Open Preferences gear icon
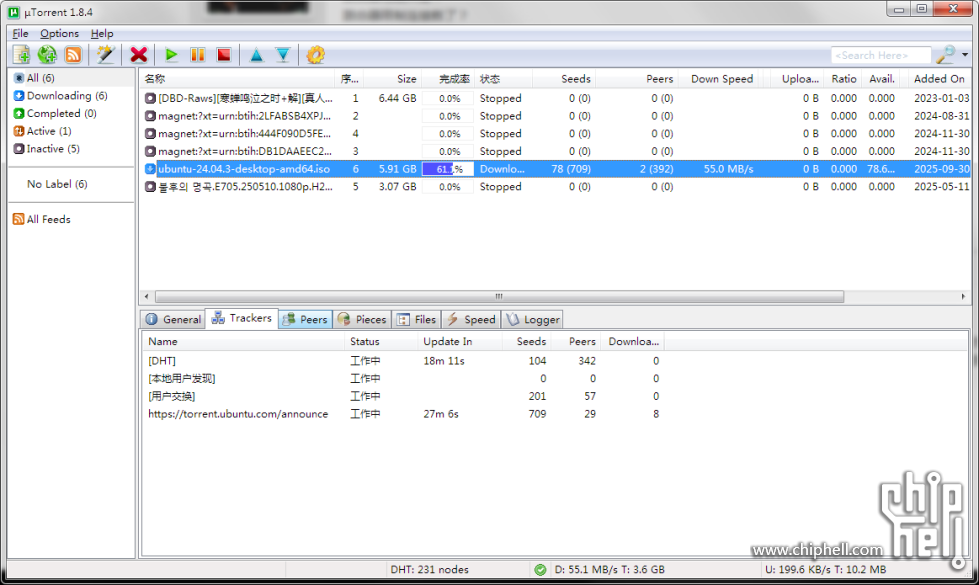 click(x=315, y=55)
